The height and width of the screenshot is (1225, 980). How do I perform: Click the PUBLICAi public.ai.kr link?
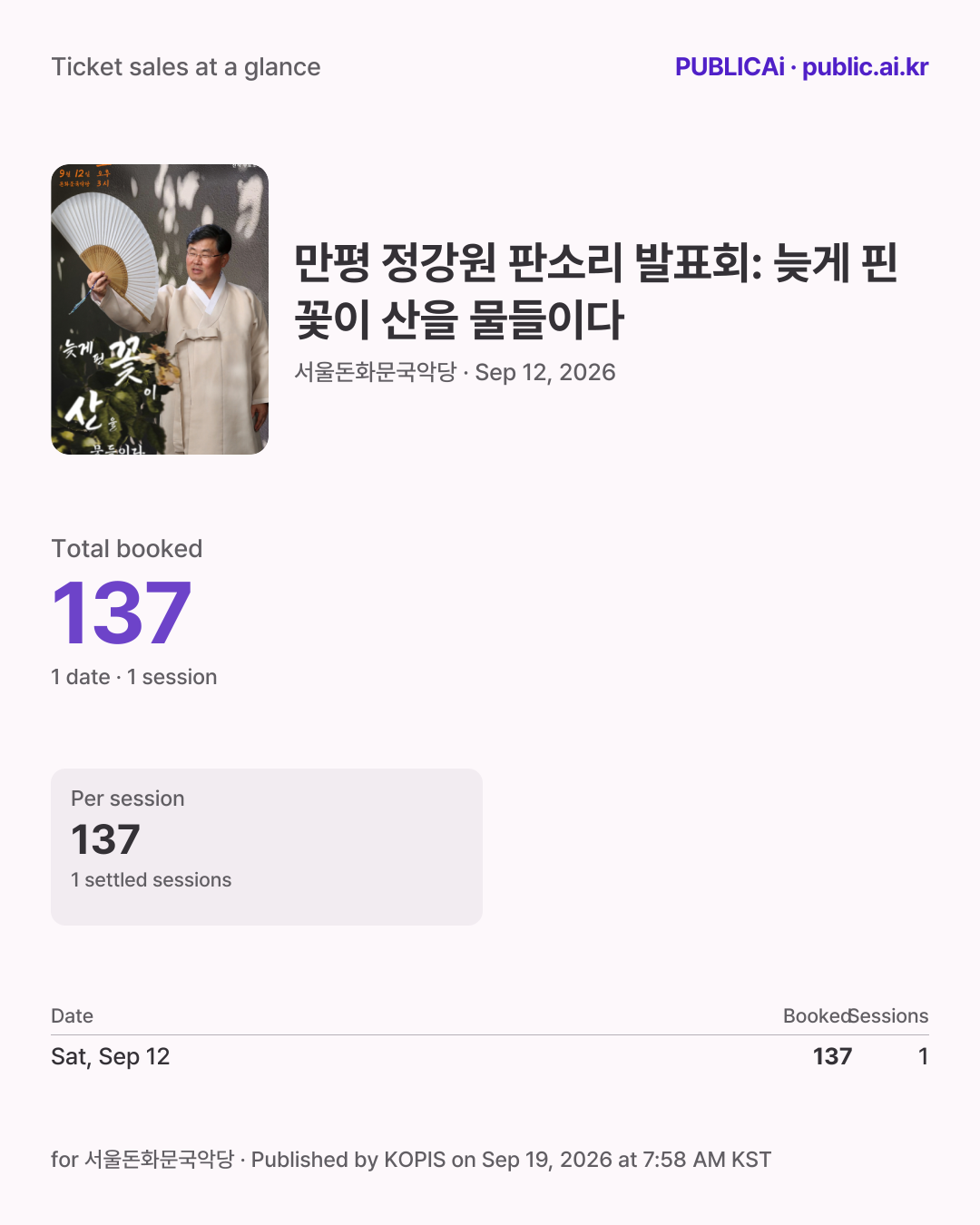(x=801, y=67)
